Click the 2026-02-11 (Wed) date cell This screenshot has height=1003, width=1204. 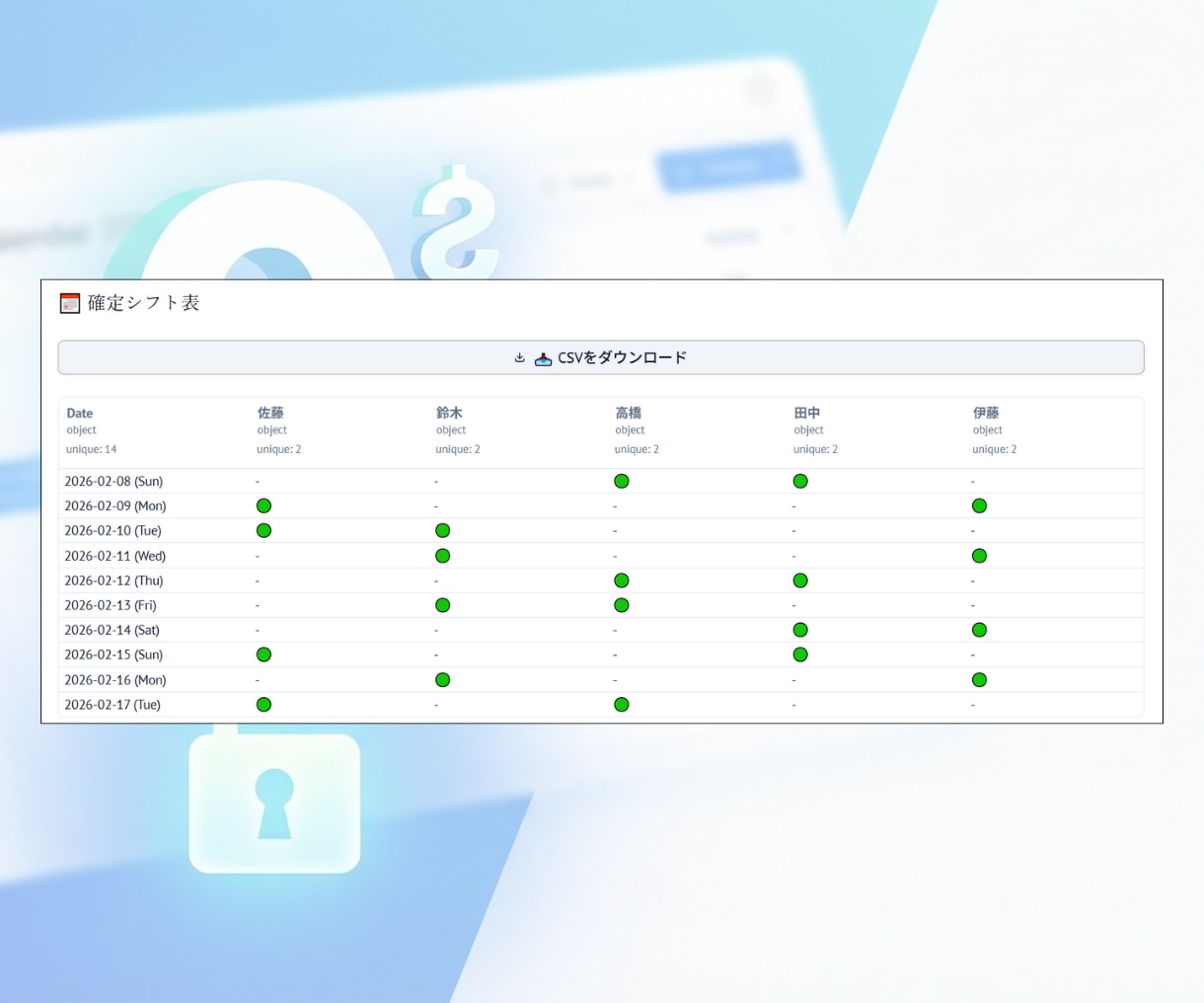115,556
